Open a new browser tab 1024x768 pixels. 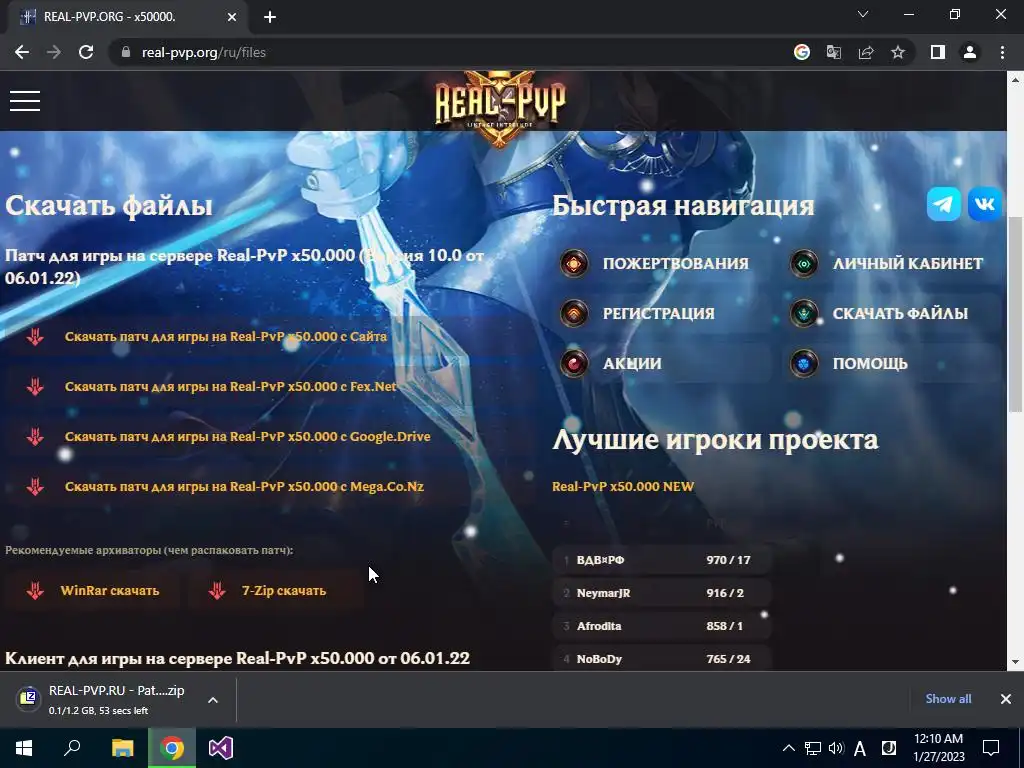tap(270, 17)
